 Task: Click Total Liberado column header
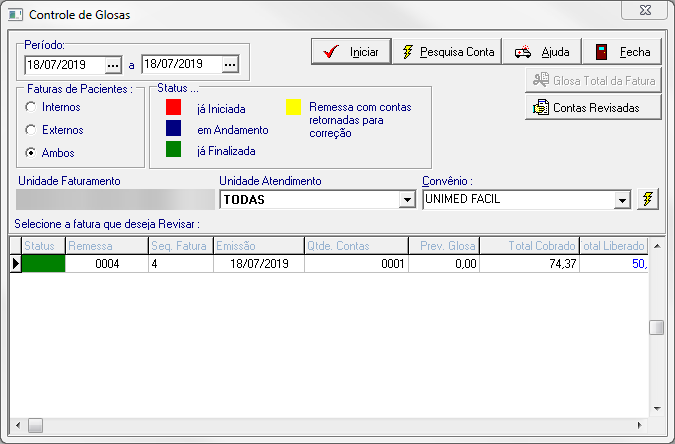coord(614,246)
